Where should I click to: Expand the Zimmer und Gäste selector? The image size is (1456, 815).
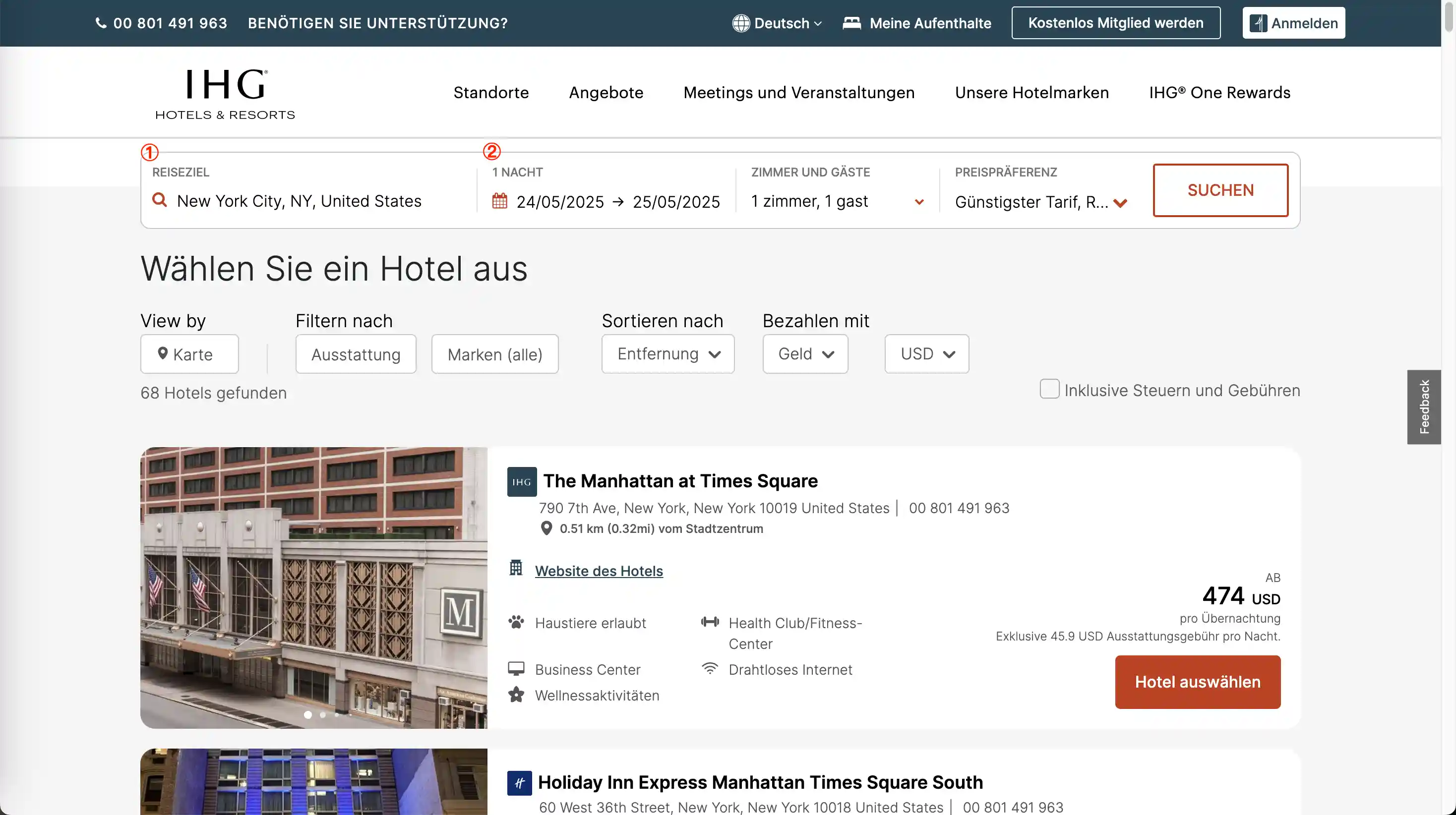tap(838, 201)
